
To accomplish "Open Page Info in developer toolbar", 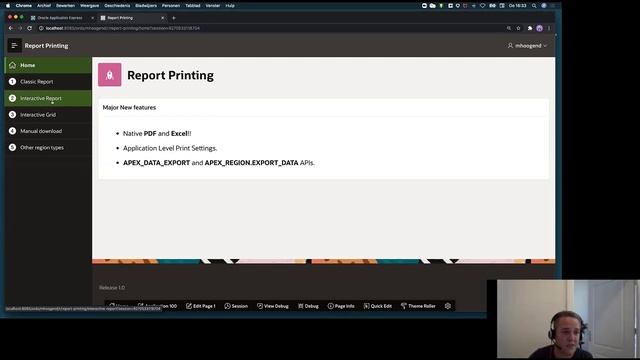I will [341, 306].
